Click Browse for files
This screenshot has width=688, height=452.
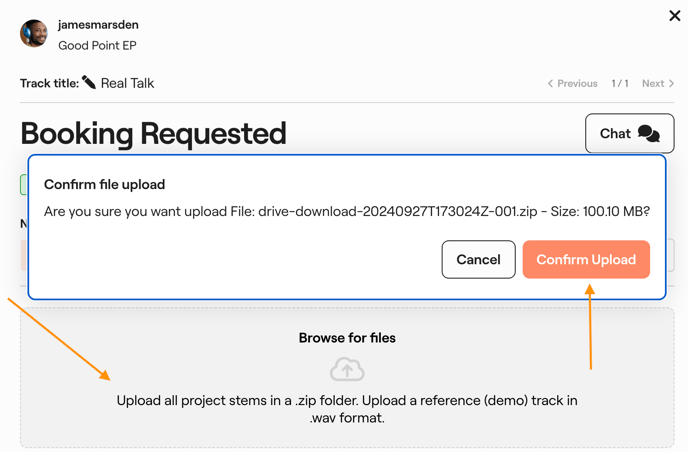point(347,338)
